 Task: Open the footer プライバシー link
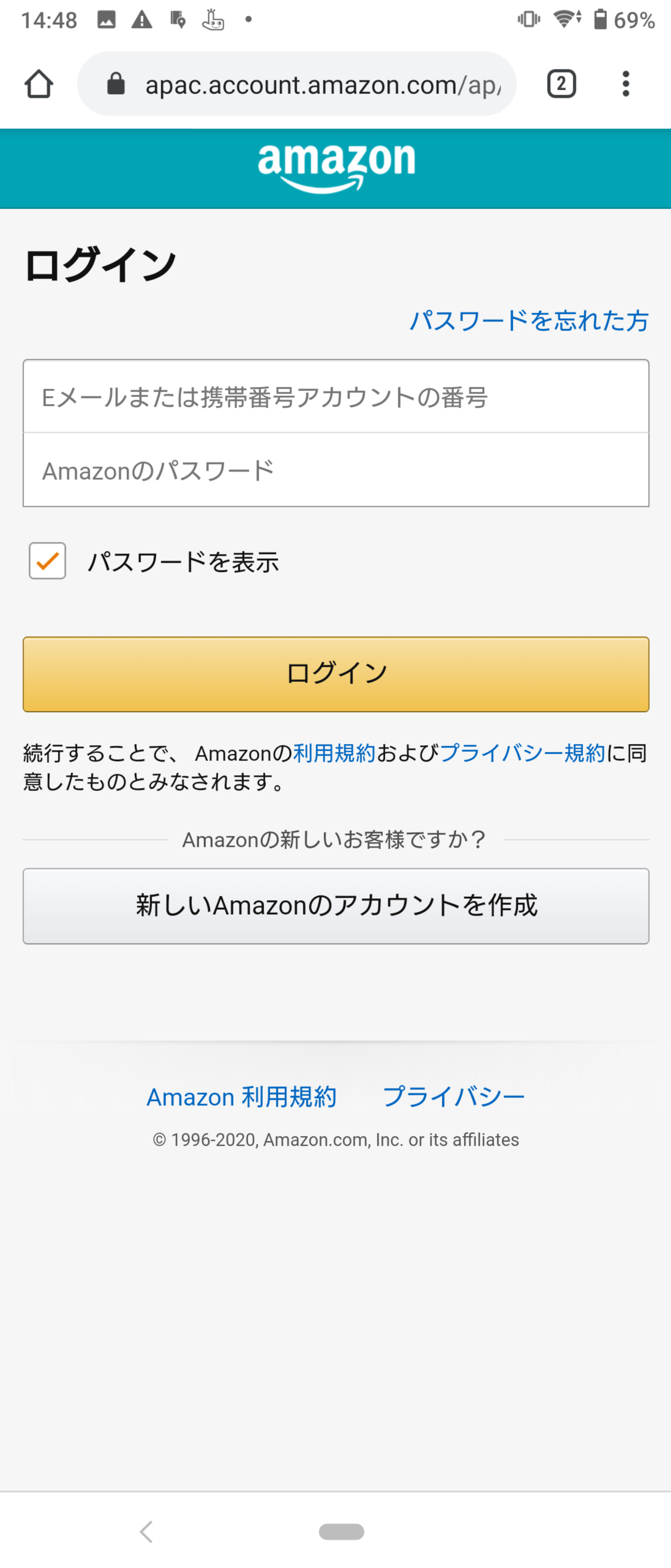453,1097
